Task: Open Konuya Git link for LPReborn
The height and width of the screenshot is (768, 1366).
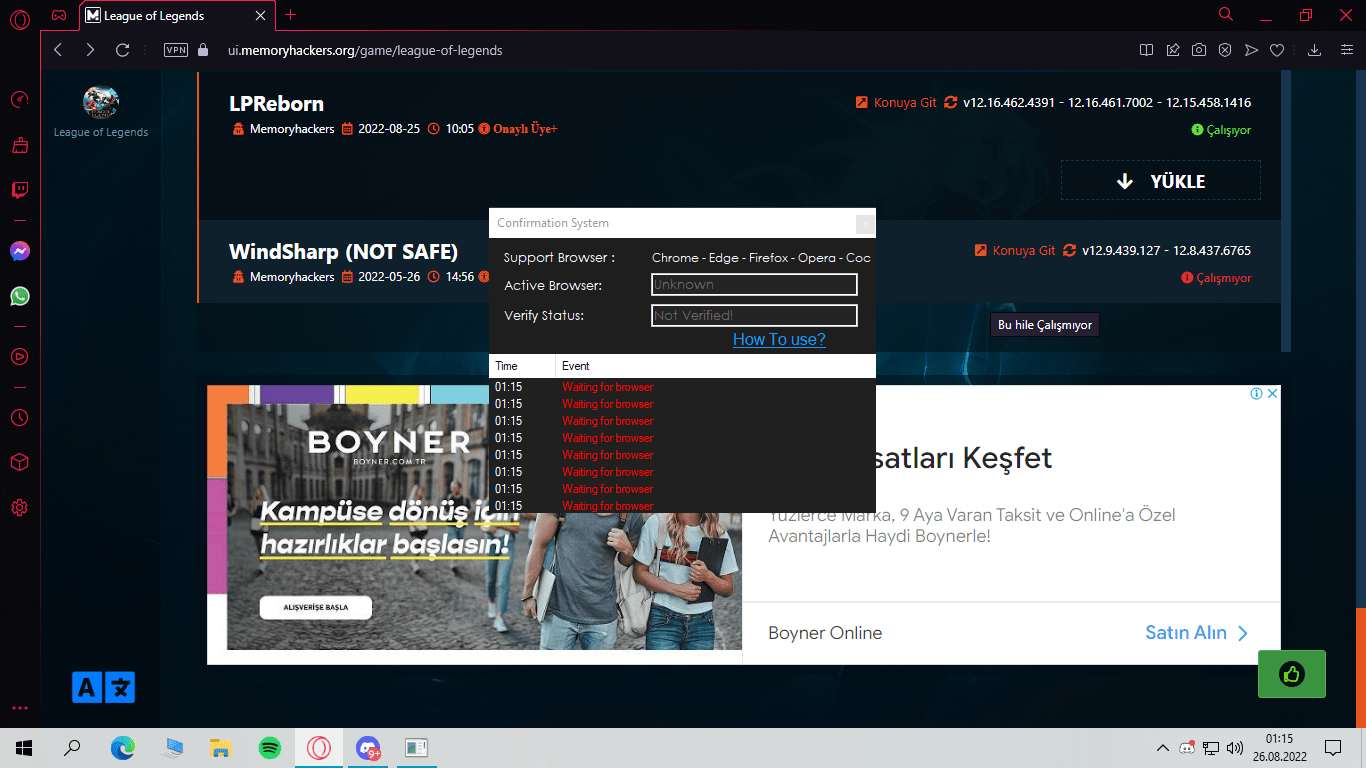Action: click(897, 103)
